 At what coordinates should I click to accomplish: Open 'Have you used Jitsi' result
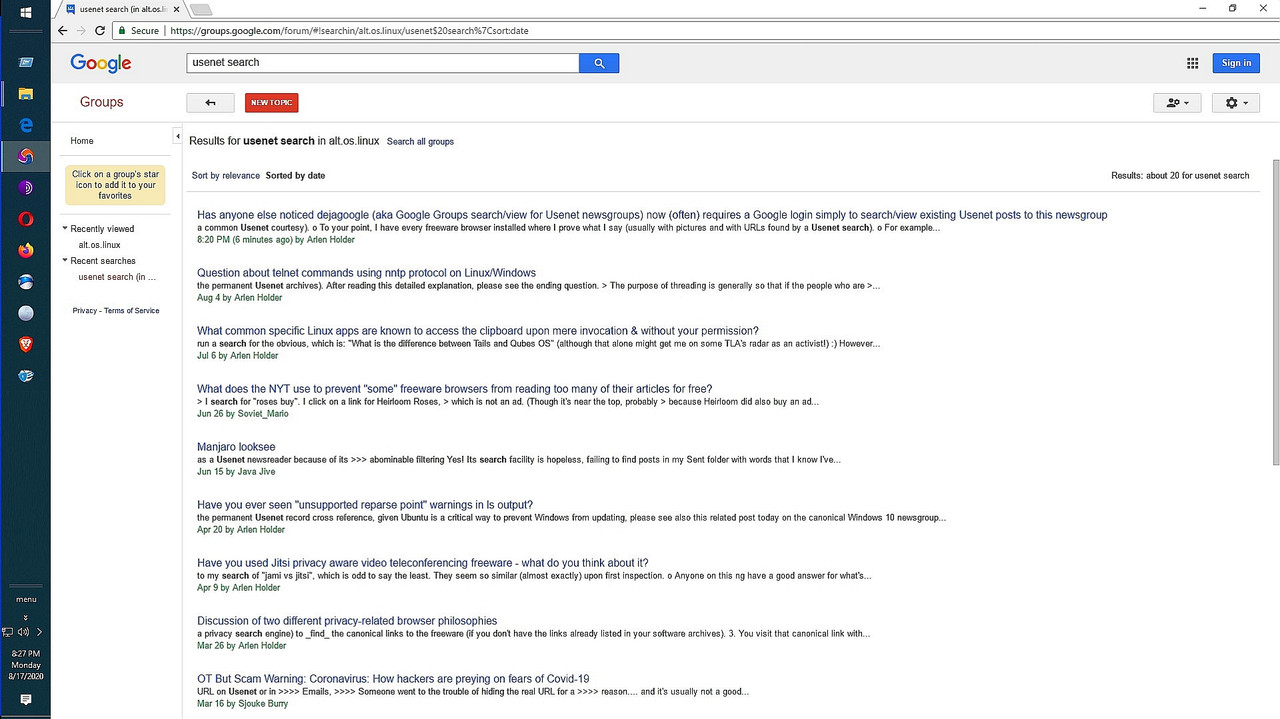(422, 563)
